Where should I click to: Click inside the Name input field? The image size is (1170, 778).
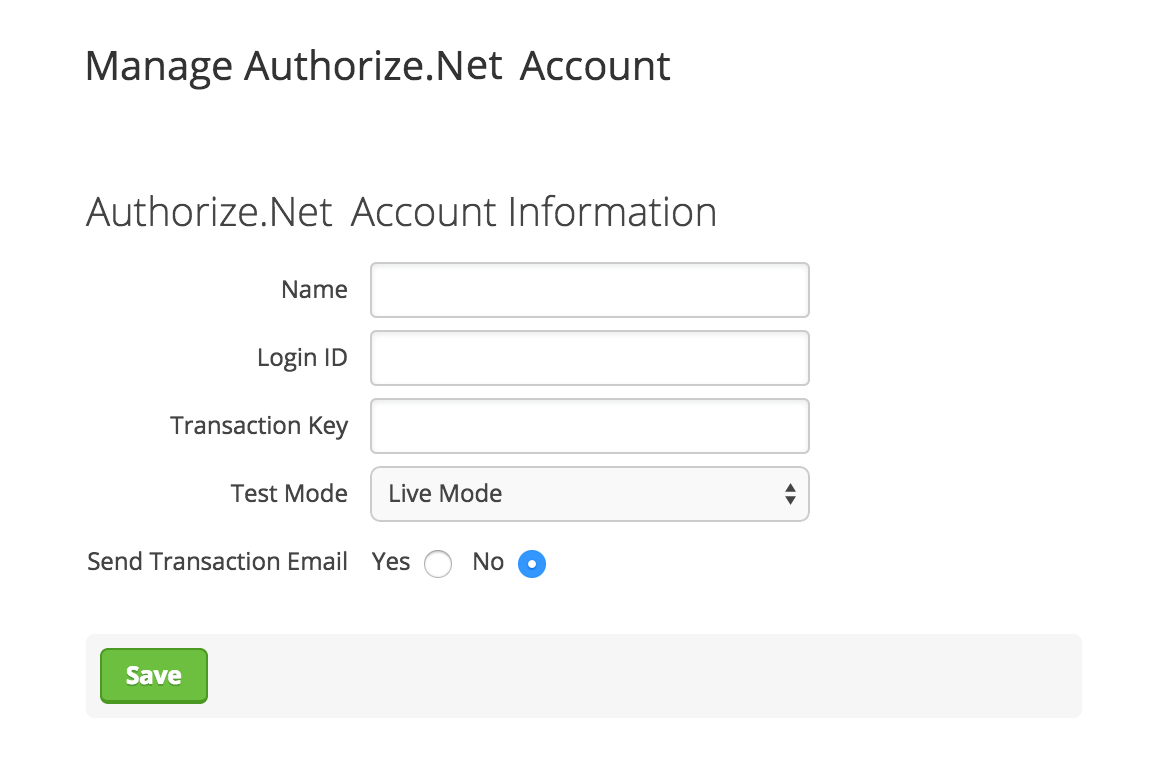(x=589, y=290)
